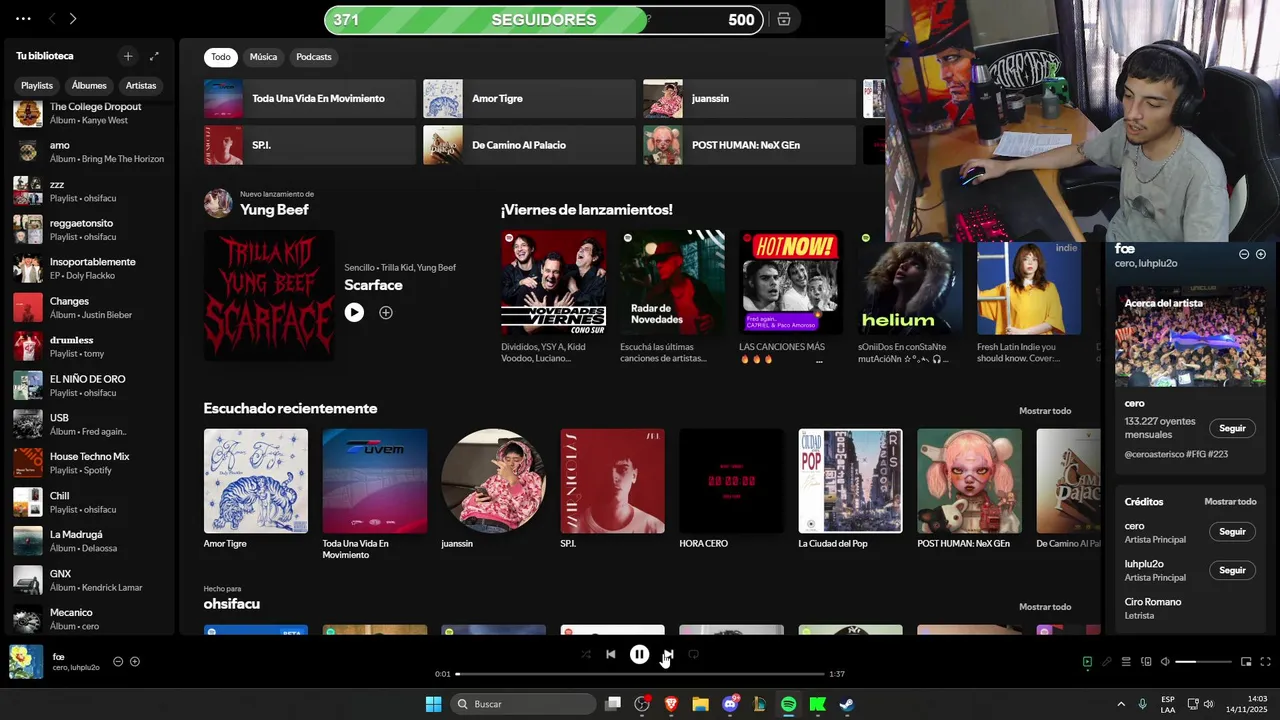1280x720 pixels.
Task: Click the follower goal progress bar
Action: 543,20
